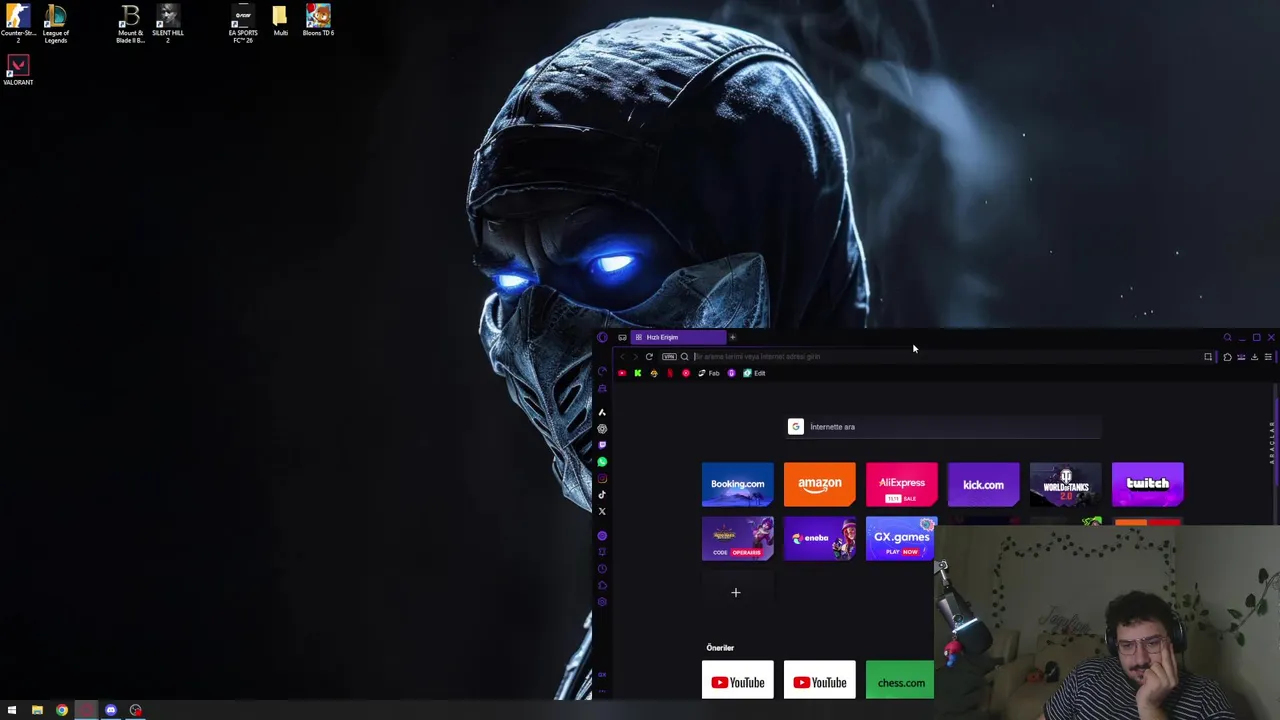Open downloads icon in Opera toolbar
The image size is (1280, 720).
coord(1254,356)
